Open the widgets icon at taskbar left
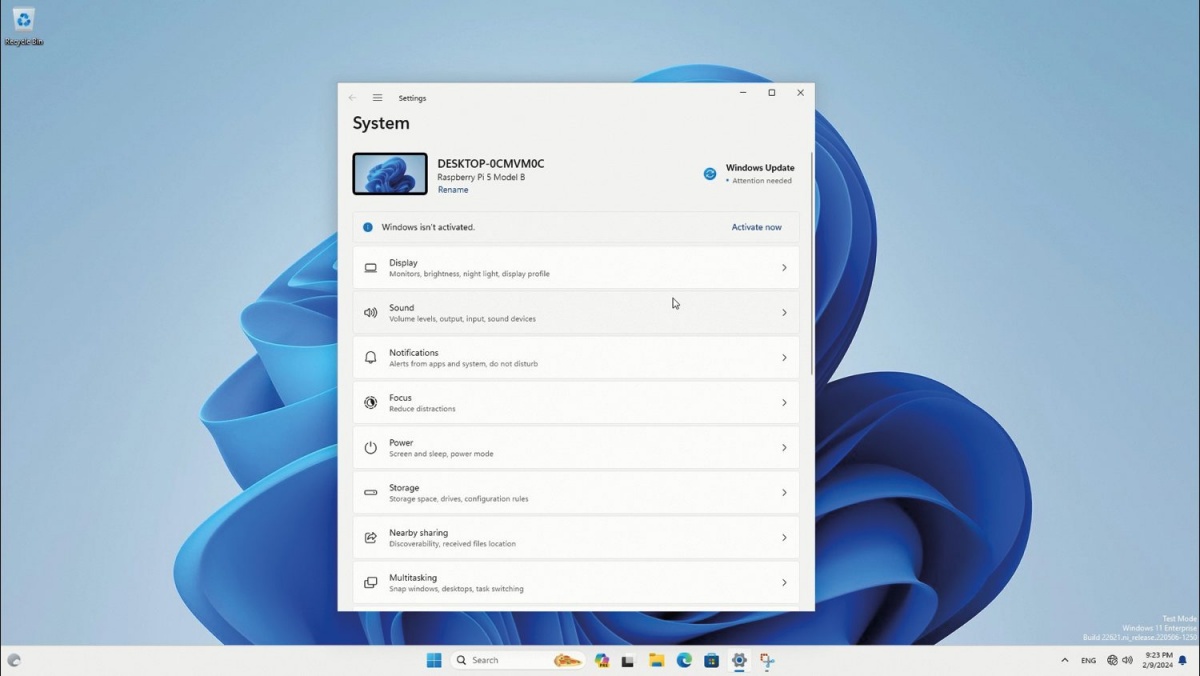Image resolution: width=1200 pixels, height=676 pixels. (x=14, y=660)
